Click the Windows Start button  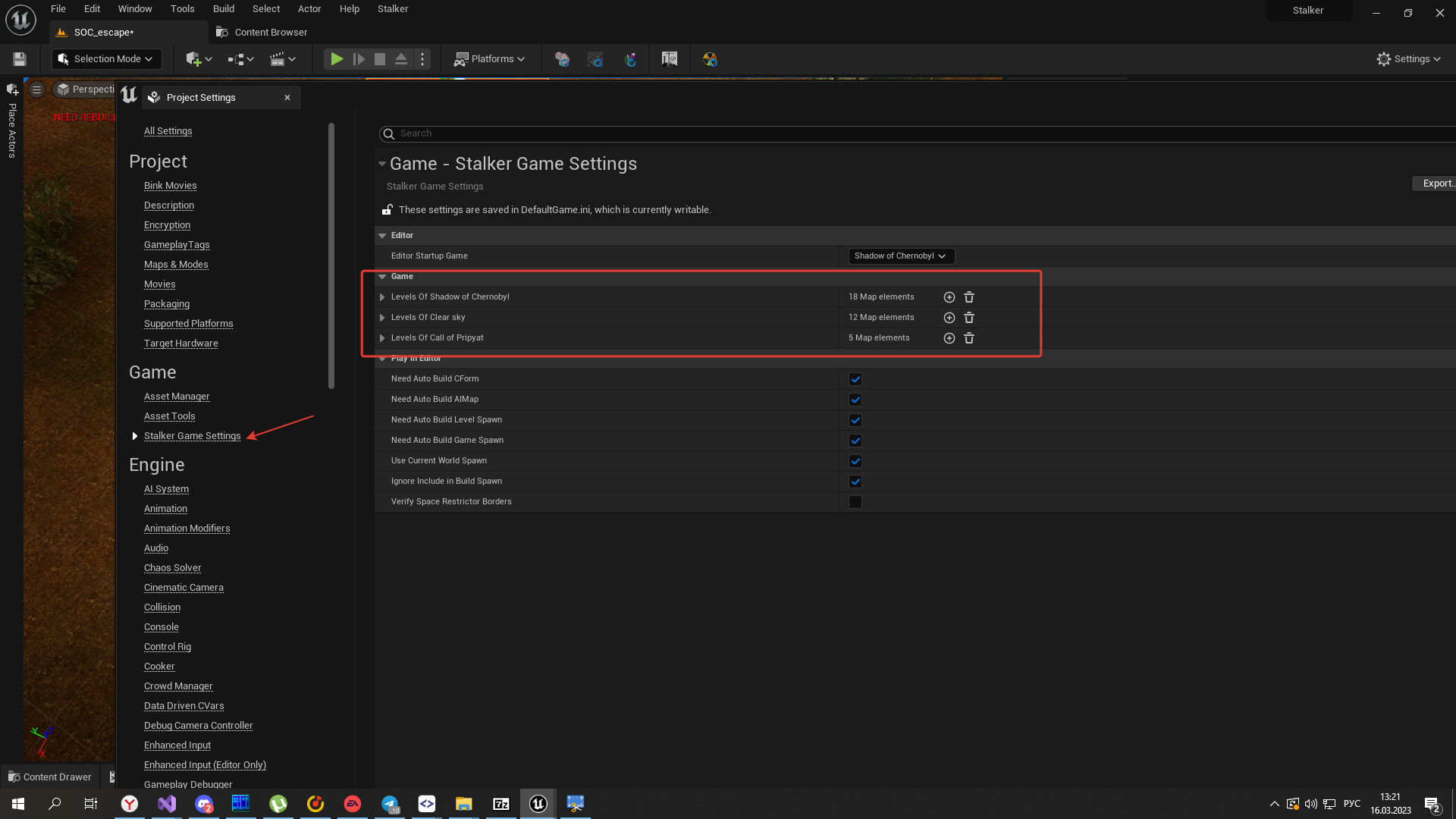click(18, 804)
